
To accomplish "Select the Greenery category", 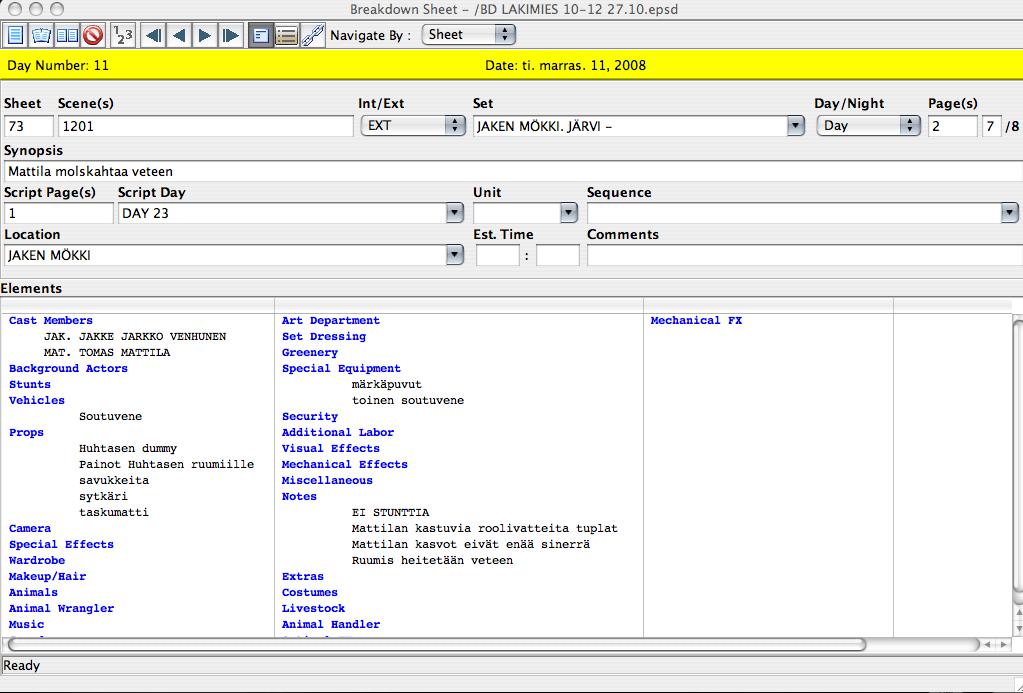I will [309, 352].
